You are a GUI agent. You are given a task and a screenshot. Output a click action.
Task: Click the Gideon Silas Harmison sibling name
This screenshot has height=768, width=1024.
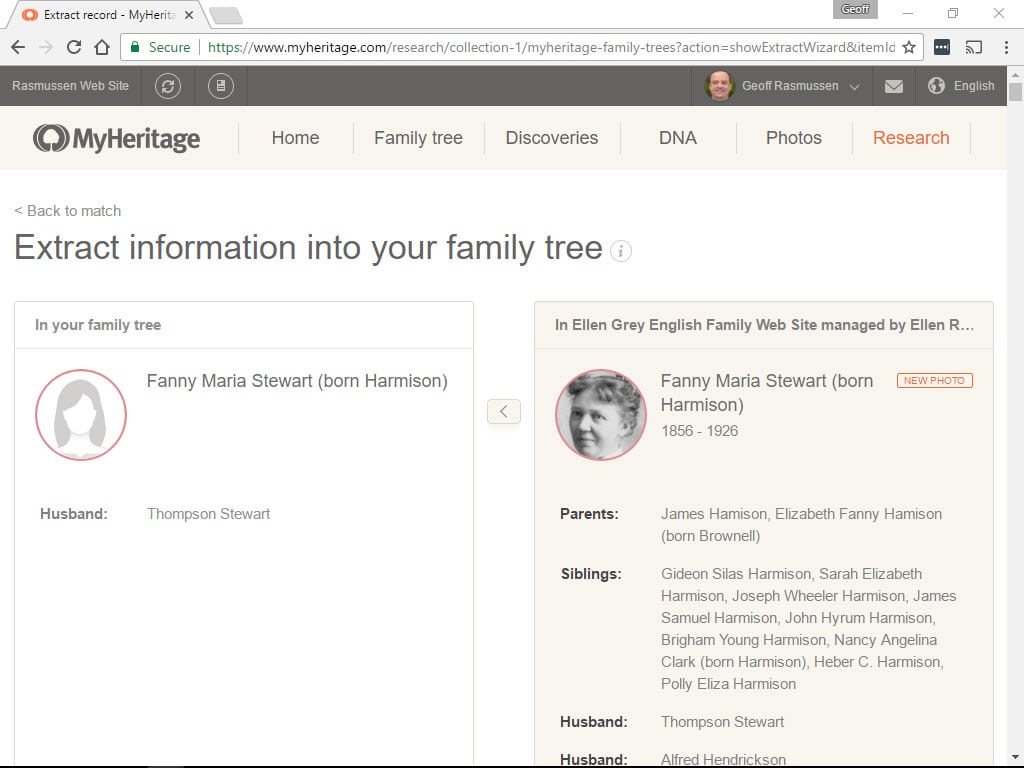tap(735, 574)
